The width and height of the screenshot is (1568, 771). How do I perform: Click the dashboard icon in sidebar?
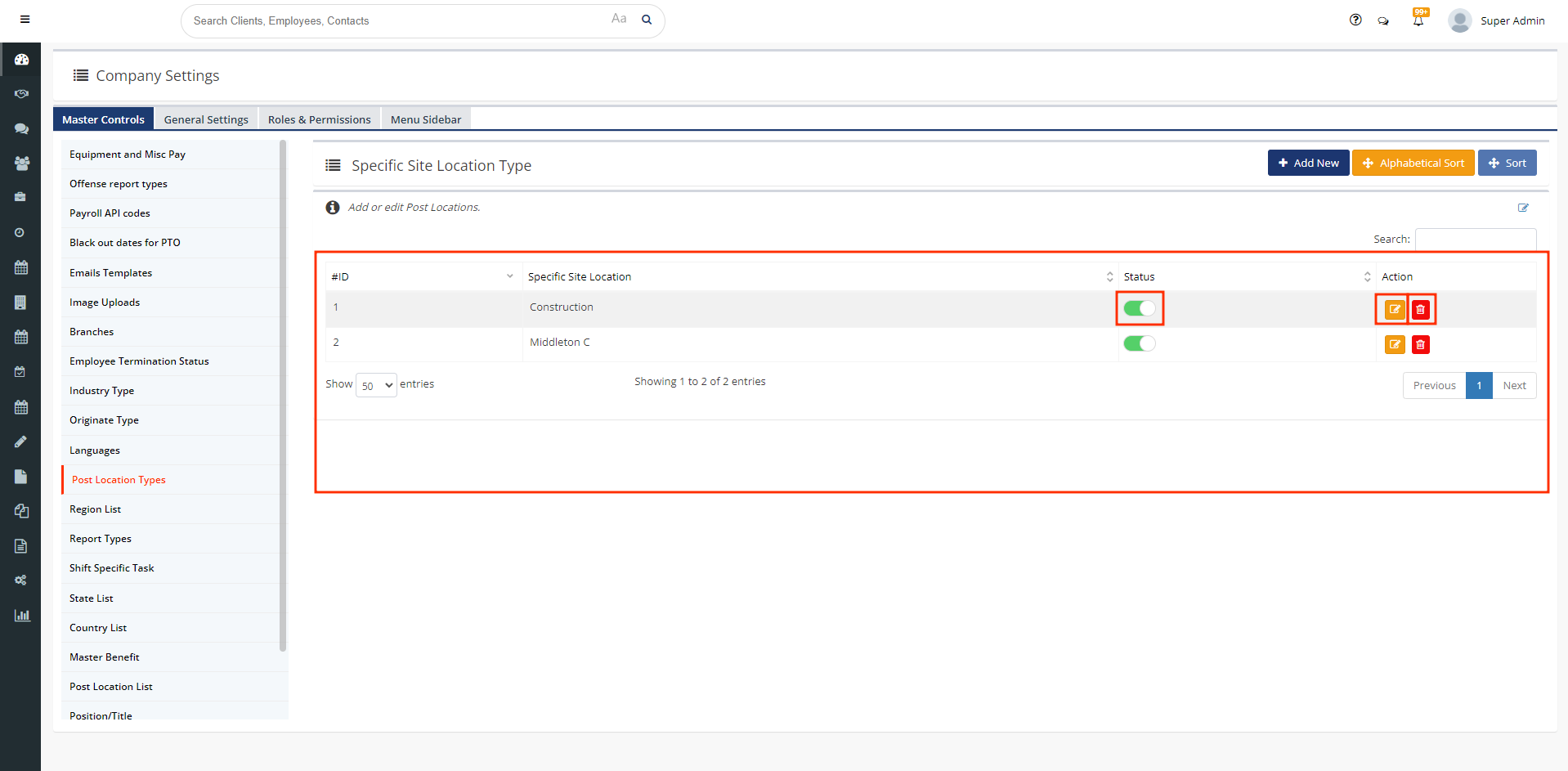(x=21, y=60)
